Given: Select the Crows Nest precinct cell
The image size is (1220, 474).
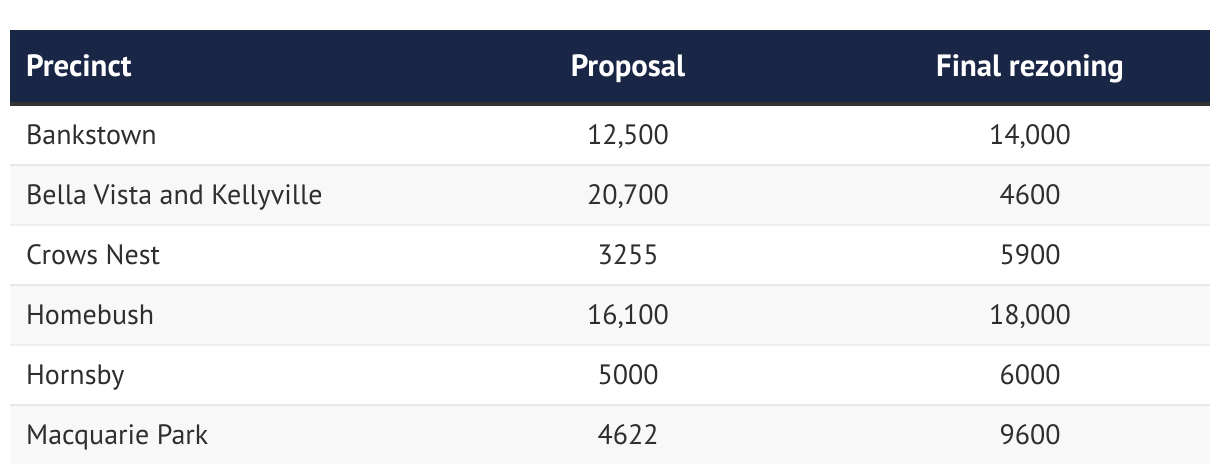Looking at the screenshot, I should tap(93, 255).
